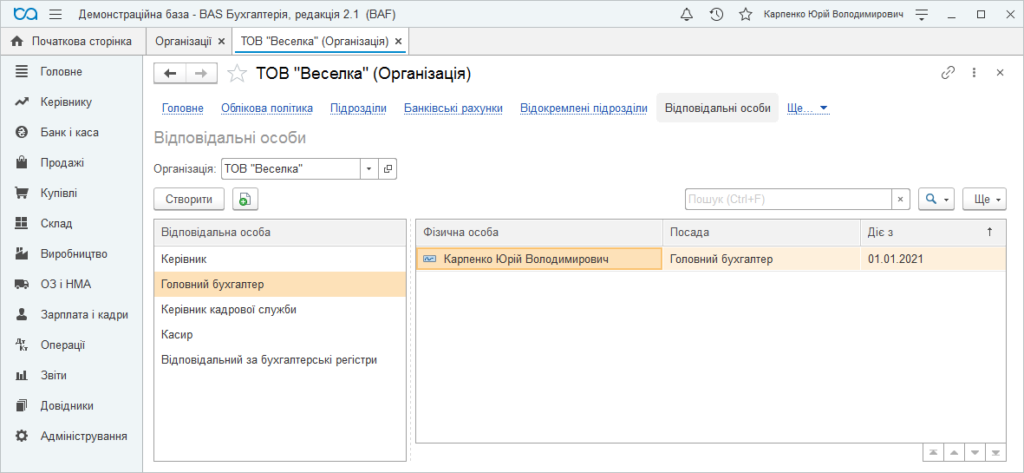The image size is (1024, 473).
Task: Add ТОВ "Веселка" to favorites star
Action: (236, 74)
